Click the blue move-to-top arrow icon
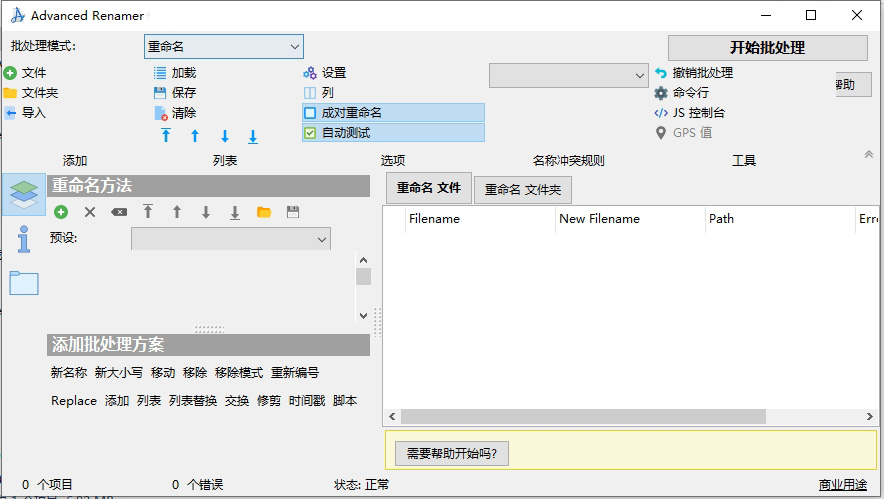Viewport: 884px width, 499px height. coord(166,136)
